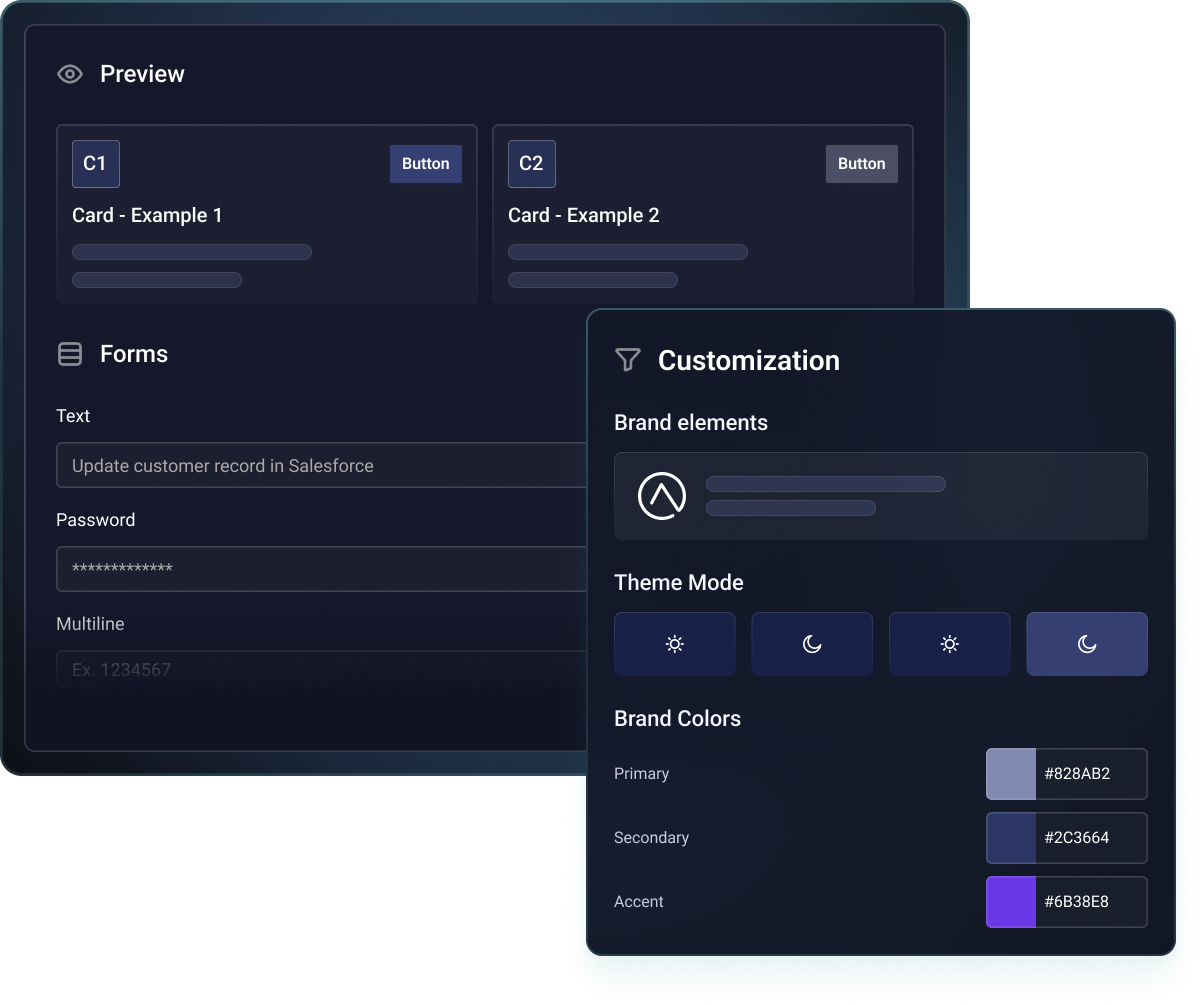Click the first sun icon under Theme Mode
This screenshot has height=1004, width=1200.
674,643
